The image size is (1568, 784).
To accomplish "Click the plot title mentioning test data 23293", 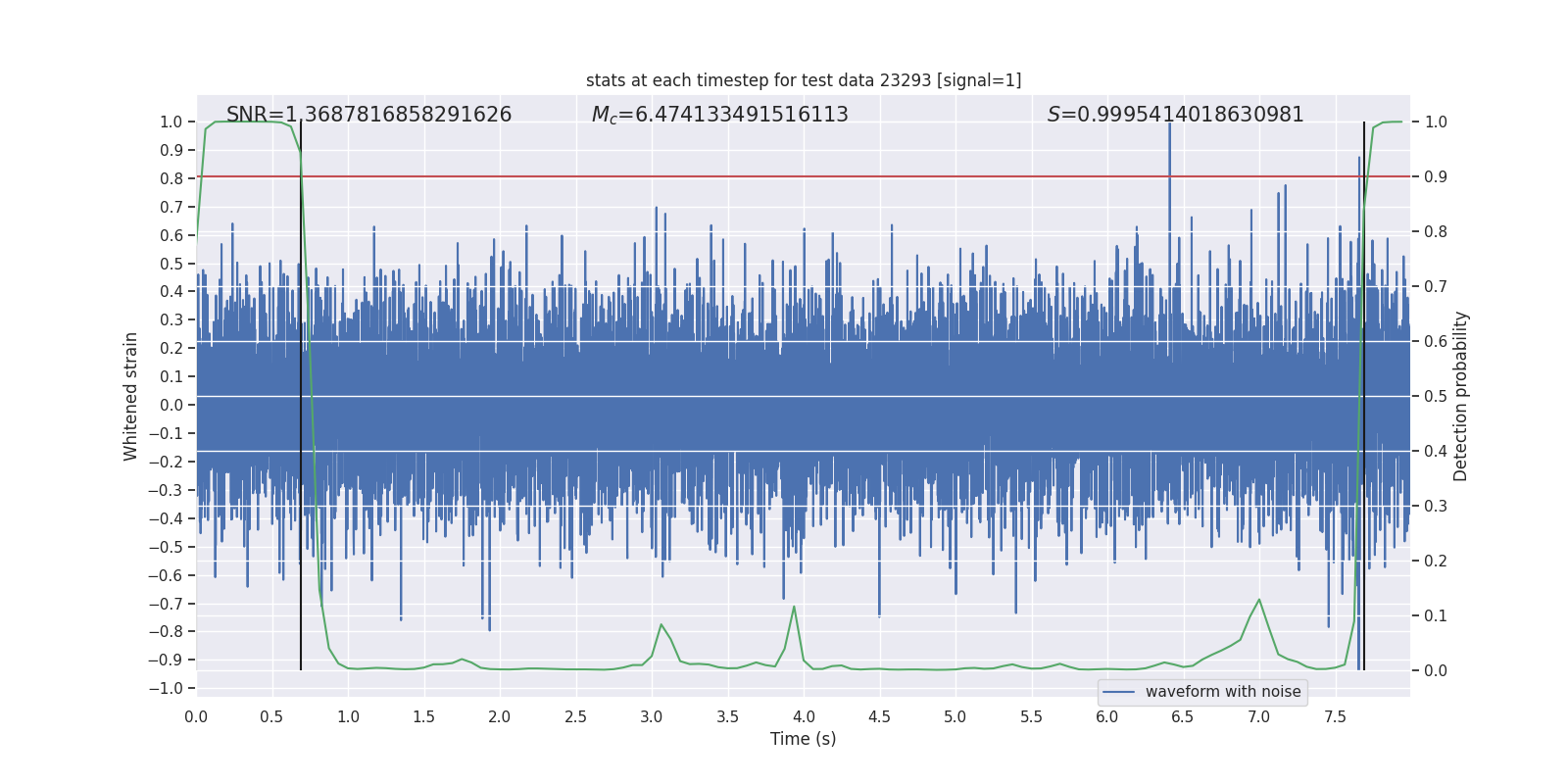I will point(803,80).
